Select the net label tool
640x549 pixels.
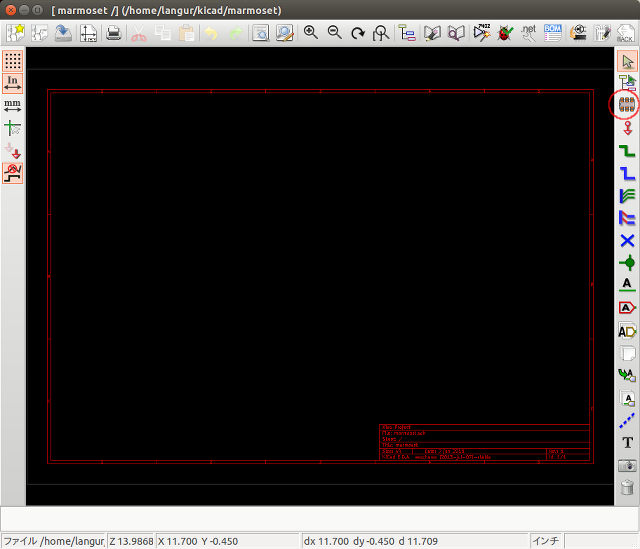click(627, 285)
